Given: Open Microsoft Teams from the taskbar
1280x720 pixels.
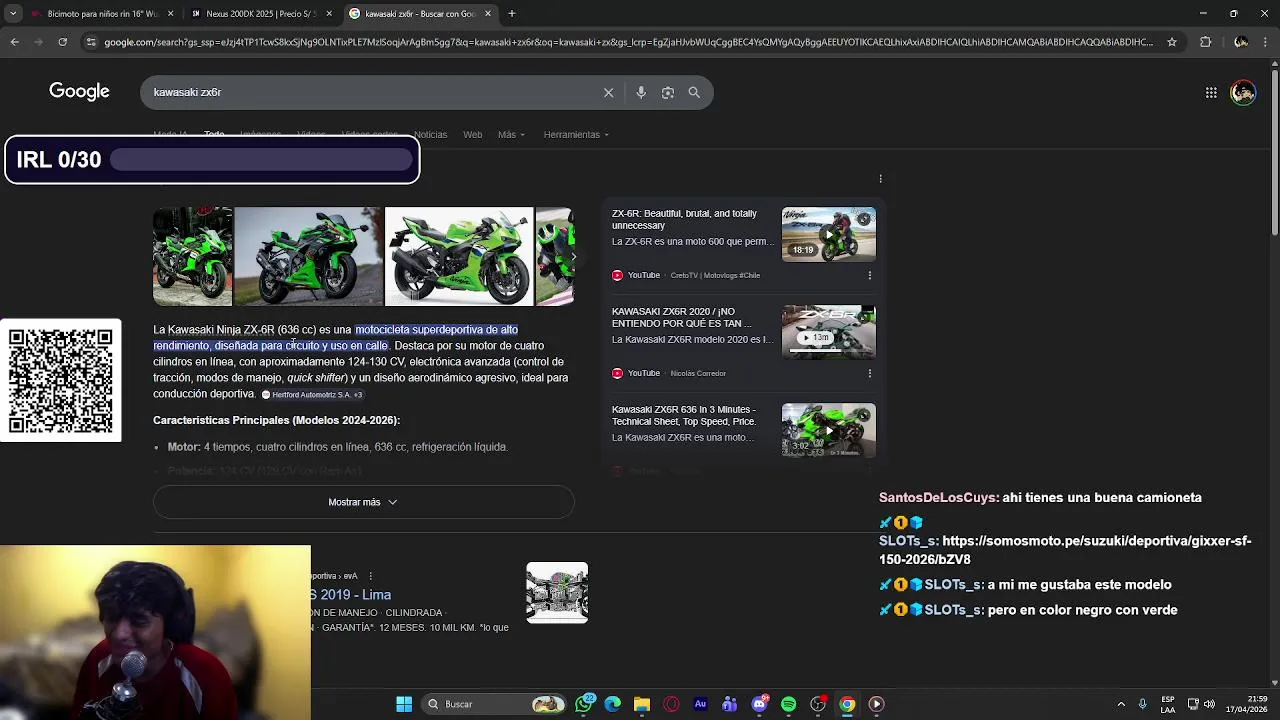Looking at the screenshot, I should tap(730, 704).
